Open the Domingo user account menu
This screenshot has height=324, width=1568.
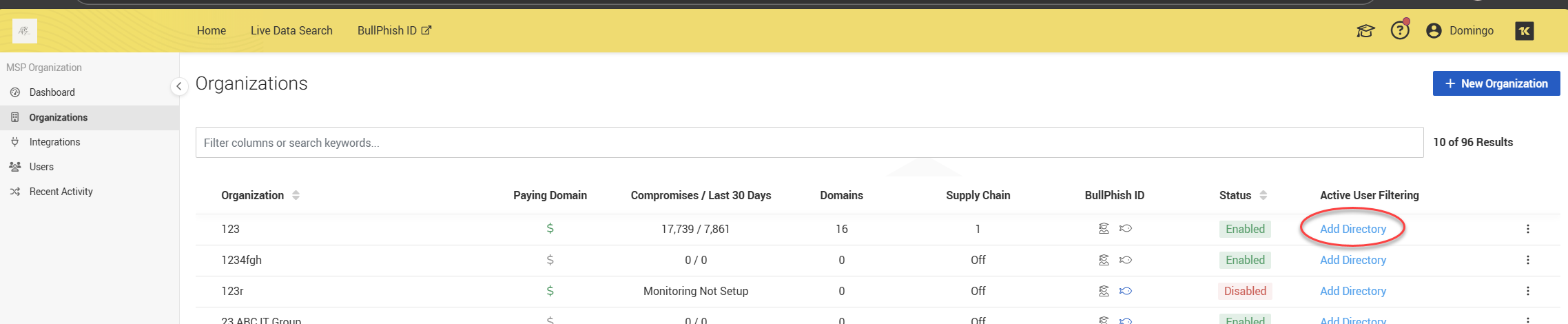click(1460, 31)
